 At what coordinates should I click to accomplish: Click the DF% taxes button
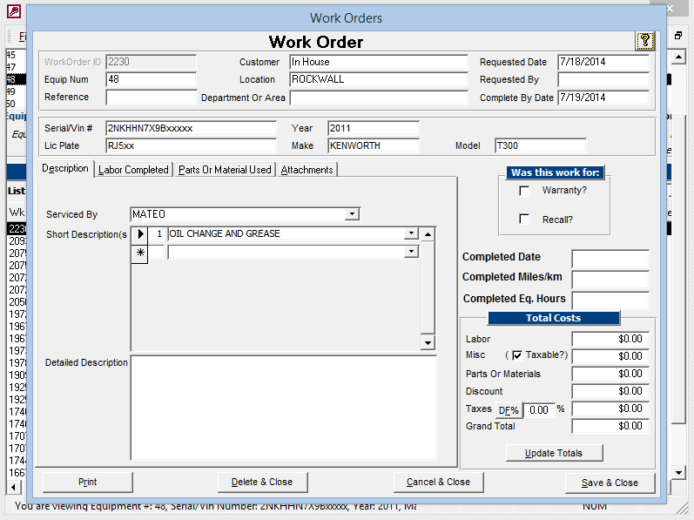[509, 410]
